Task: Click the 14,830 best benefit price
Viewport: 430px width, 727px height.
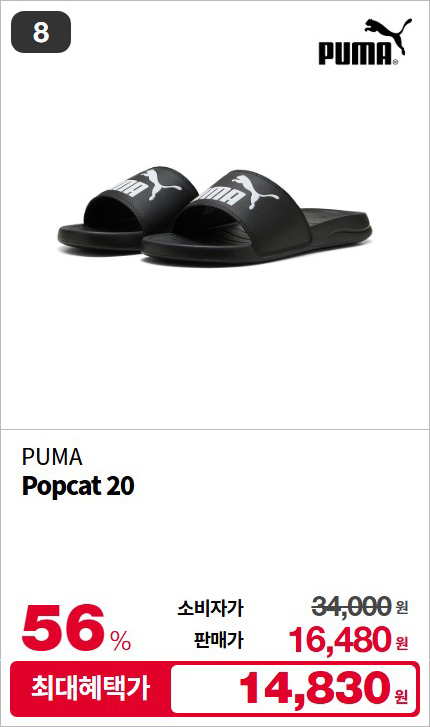Action: [315, 689]
